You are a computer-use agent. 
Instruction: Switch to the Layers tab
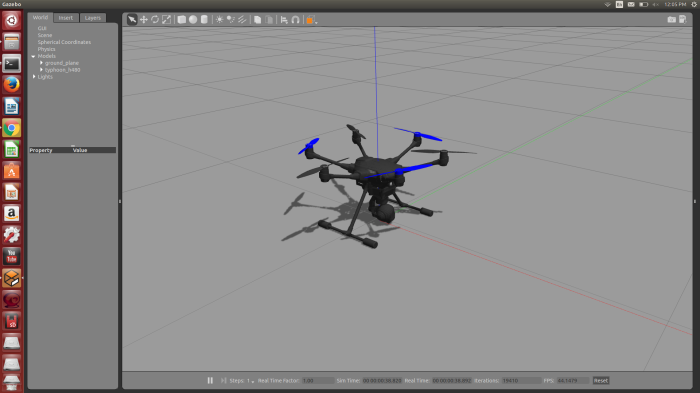pos(92,18)
